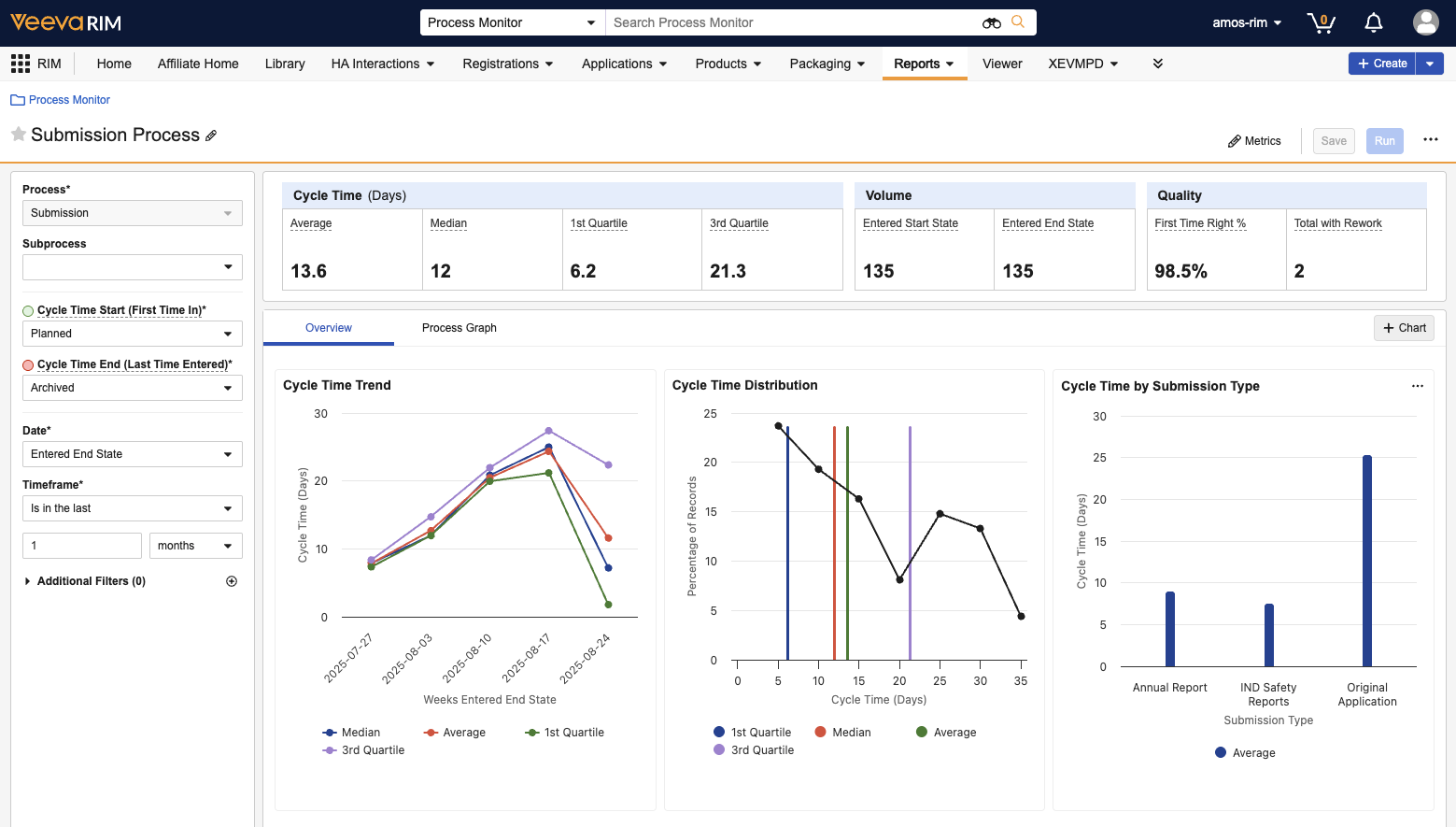Open the Cycle Time by Submission Type options menu

pyautogui.click(x=1417, y=386)
